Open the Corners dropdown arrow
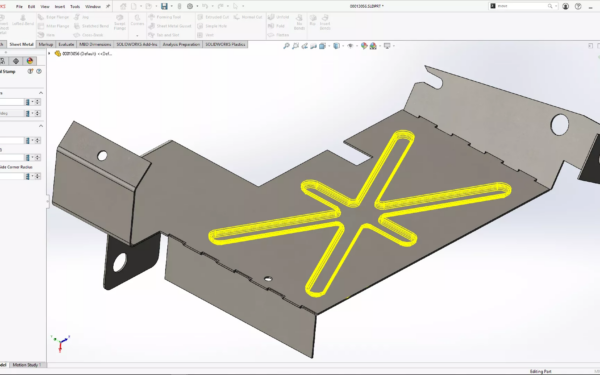 (x=137, y=35)
